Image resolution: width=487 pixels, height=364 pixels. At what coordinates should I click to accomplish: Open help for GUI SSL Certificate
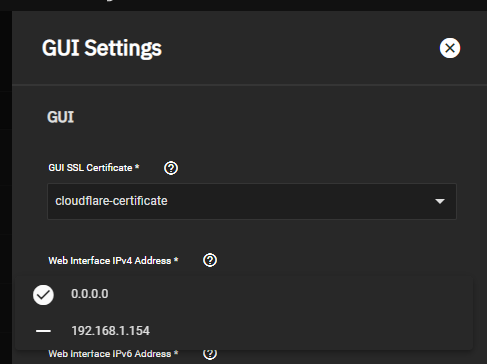click(171, 168)
